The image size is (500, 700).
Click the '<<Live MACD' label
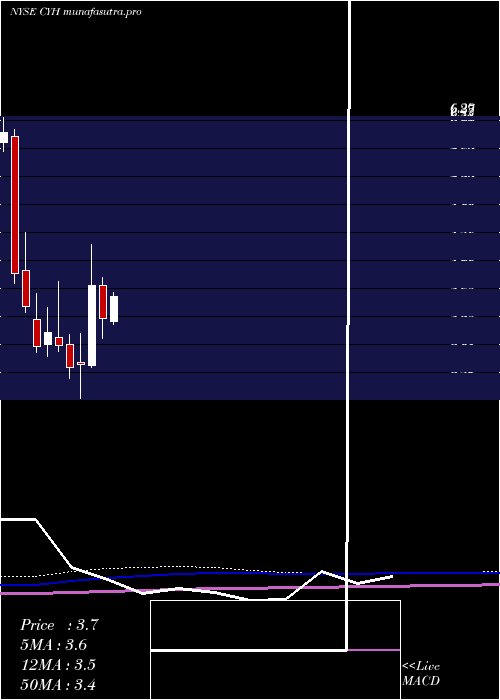[x=421, y=674]
